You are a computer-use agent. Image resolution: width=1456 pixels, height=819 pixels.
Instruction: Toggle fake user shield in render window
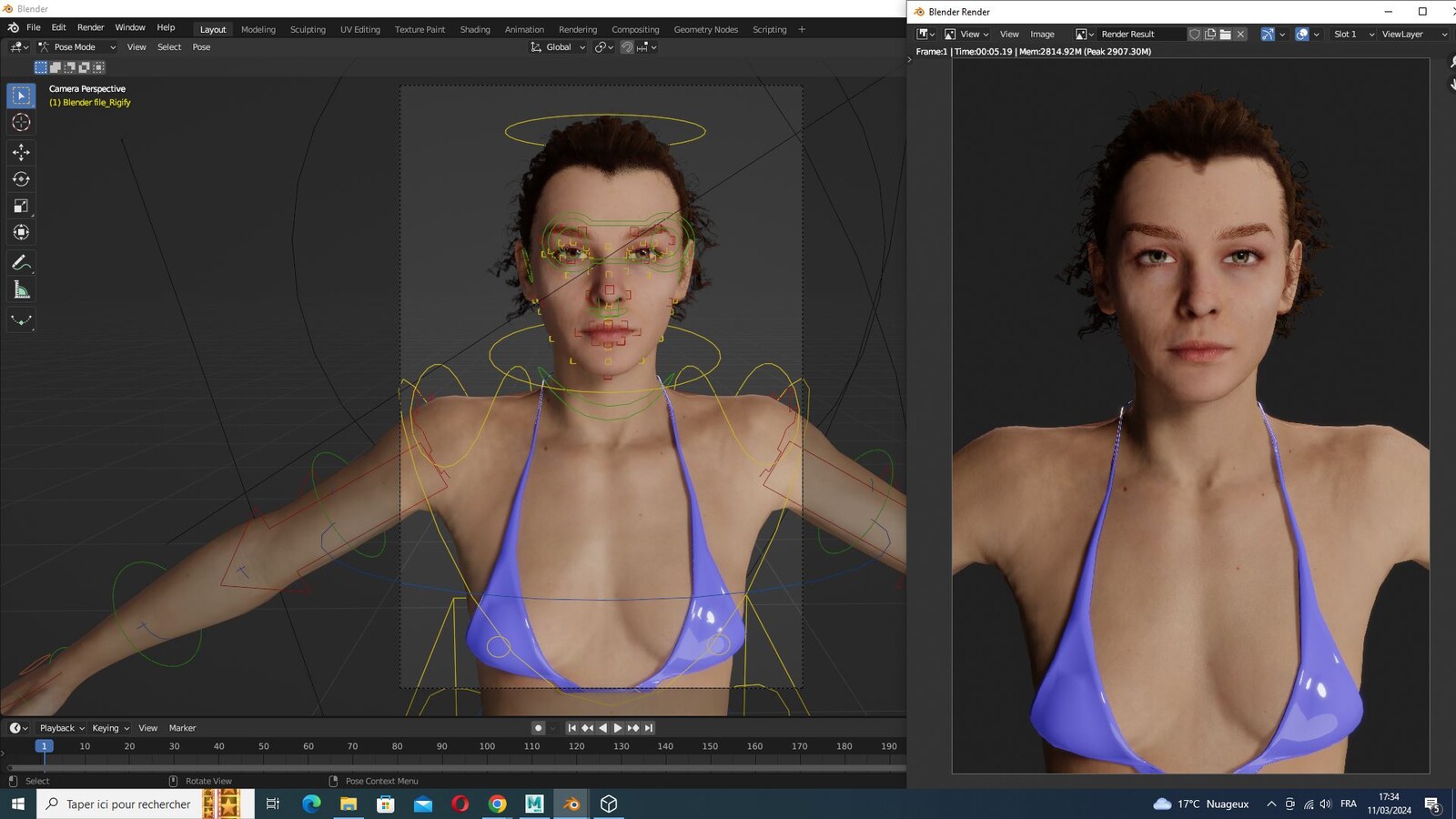click(x=1195, y=35)
